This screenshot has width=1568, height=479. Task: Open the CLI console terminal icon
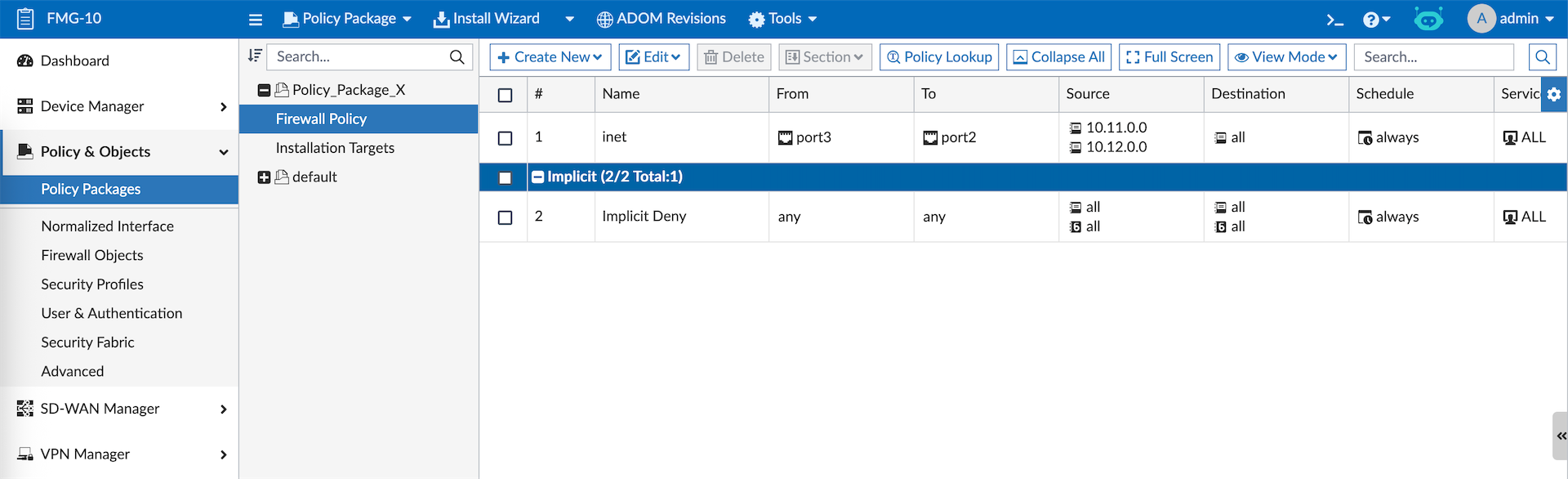(x=1334, y=20)
